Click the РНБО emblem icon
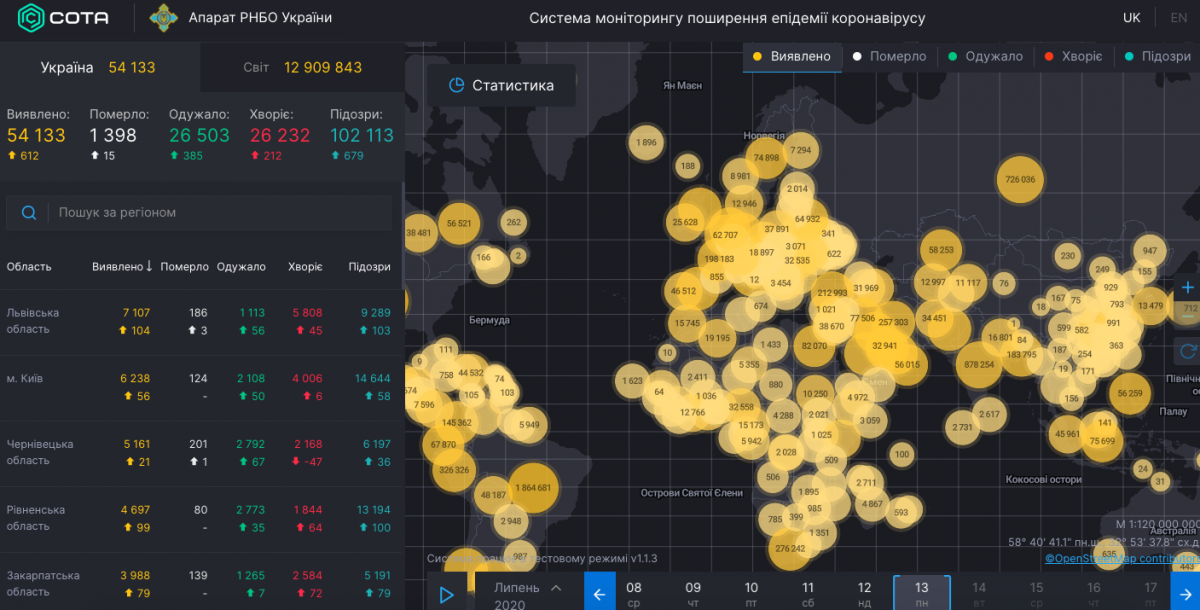The width and height of the screenshot is (1200, 610). [164, 18]
